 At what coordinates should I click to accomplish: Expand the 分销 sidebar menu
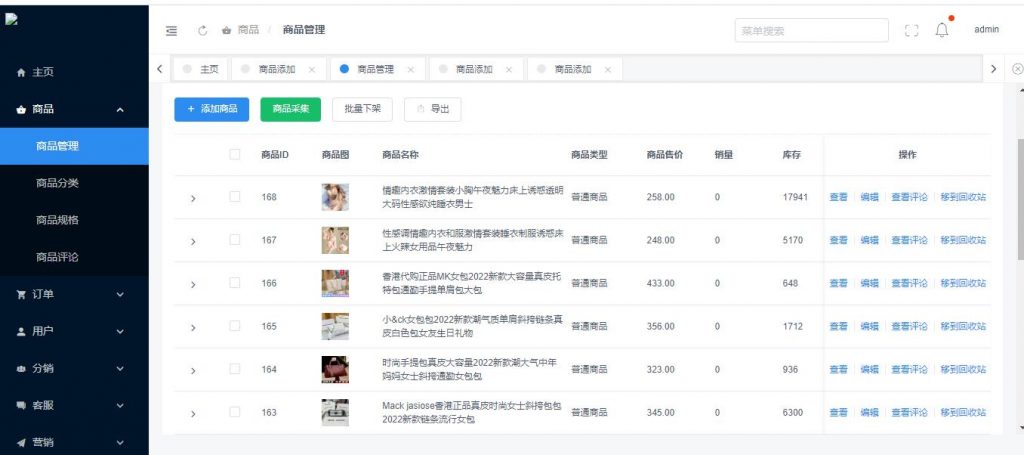pyautogui.click(x=74, y=369)
